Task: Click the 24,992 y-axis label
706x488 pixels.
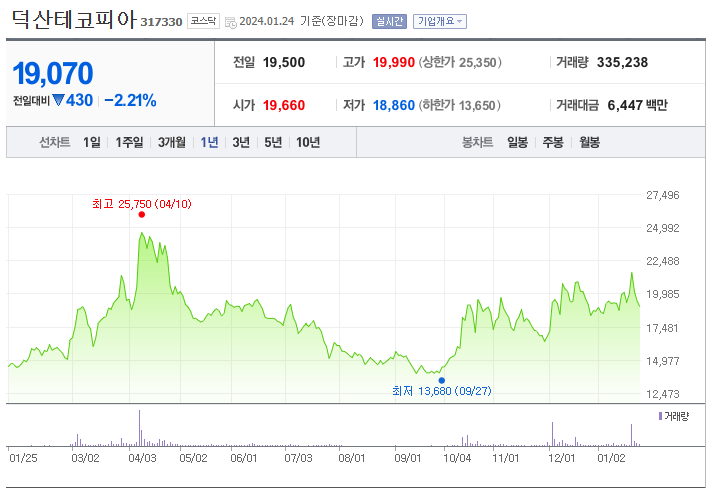Action: point(662,228)
